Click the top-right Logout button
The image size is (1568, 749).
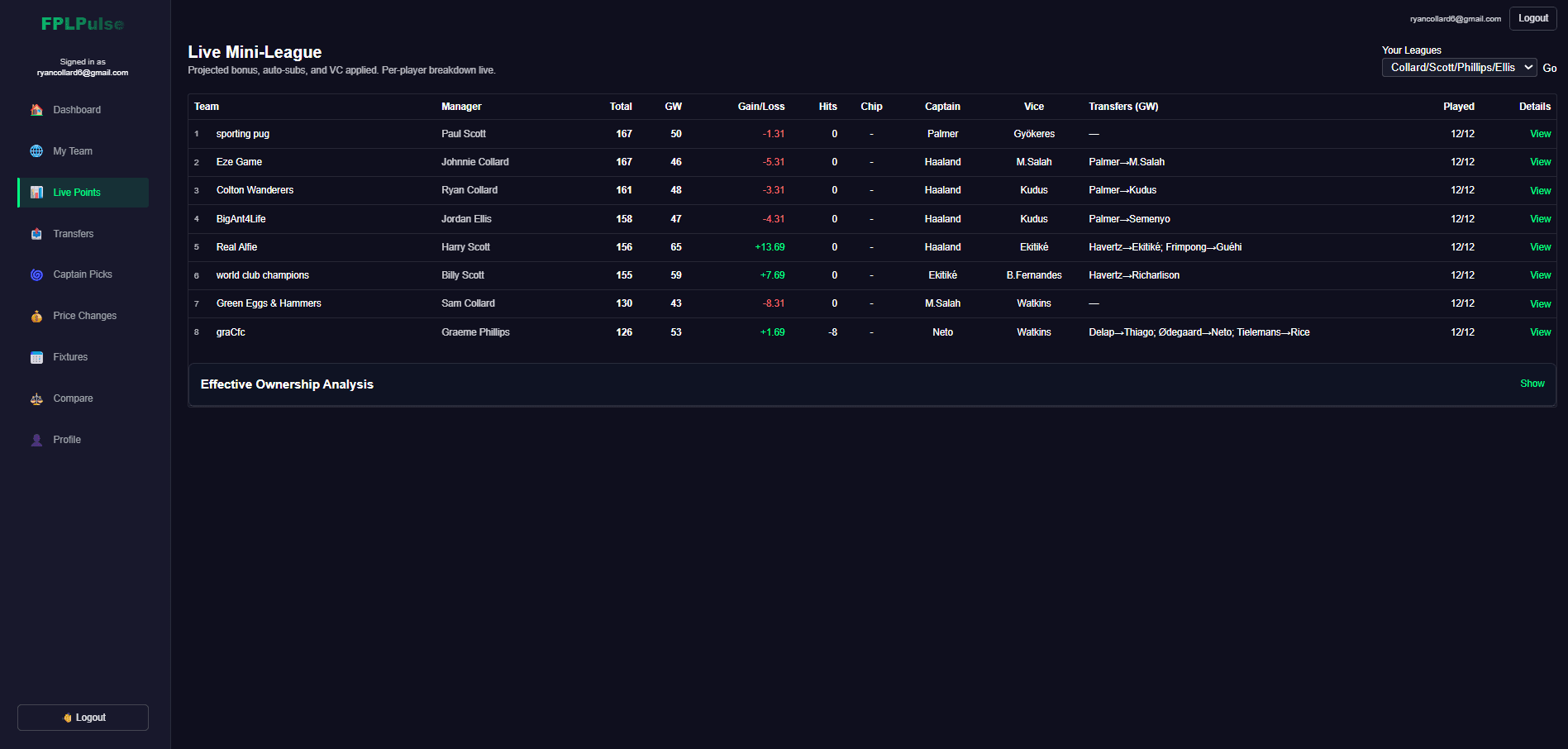[x=1532, y=18]
